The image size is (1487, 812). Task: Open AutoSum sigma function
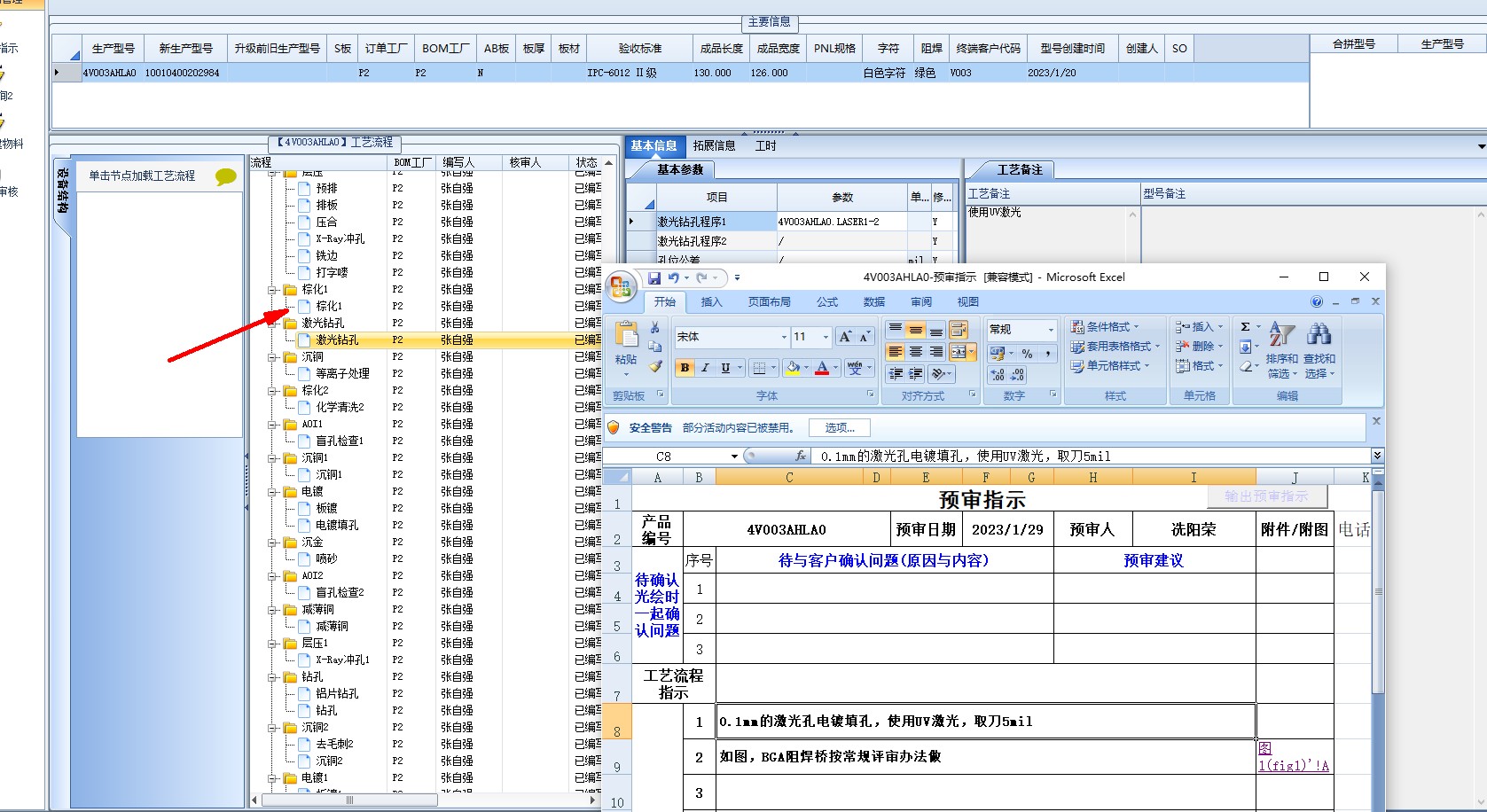point(1245,327)
